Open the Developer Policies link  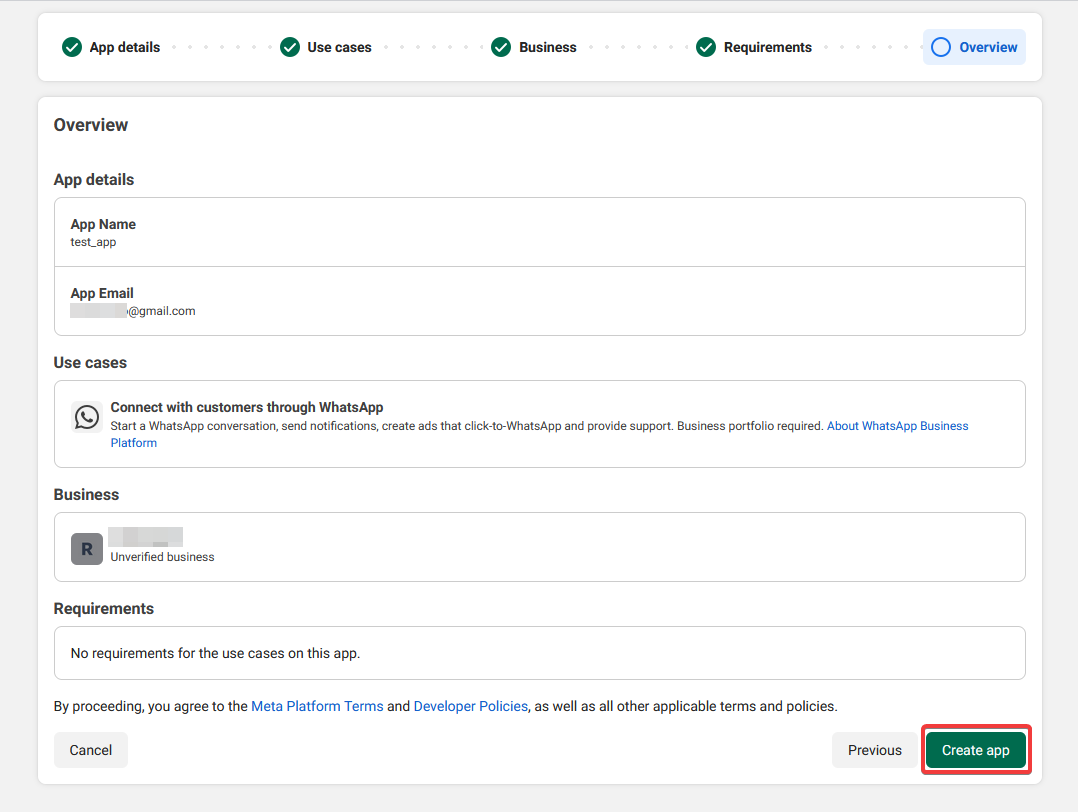tap(470, 706)
